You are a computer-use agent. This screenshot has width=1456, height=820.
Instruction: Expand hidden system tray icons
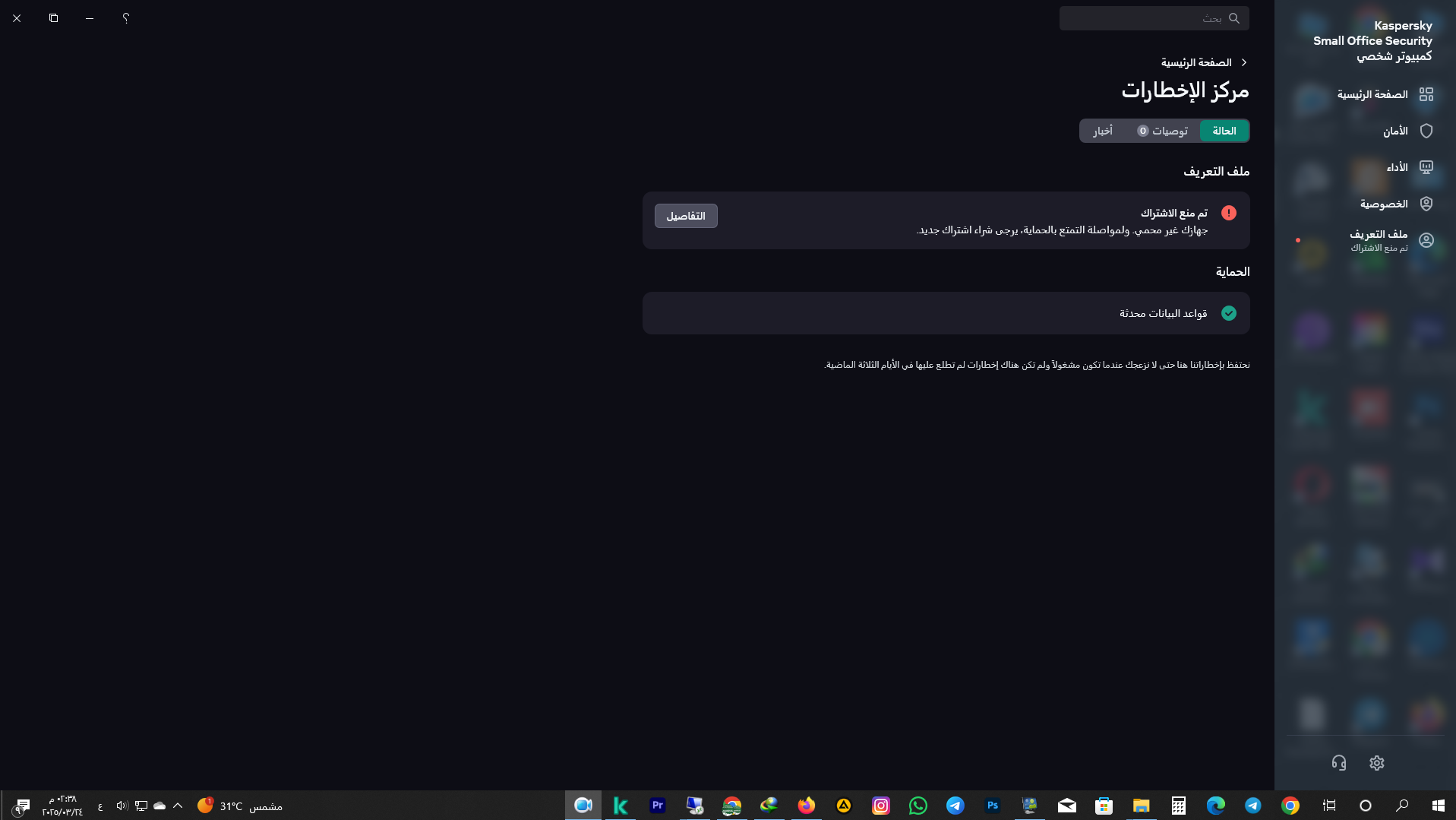click(x=178, y=806)
